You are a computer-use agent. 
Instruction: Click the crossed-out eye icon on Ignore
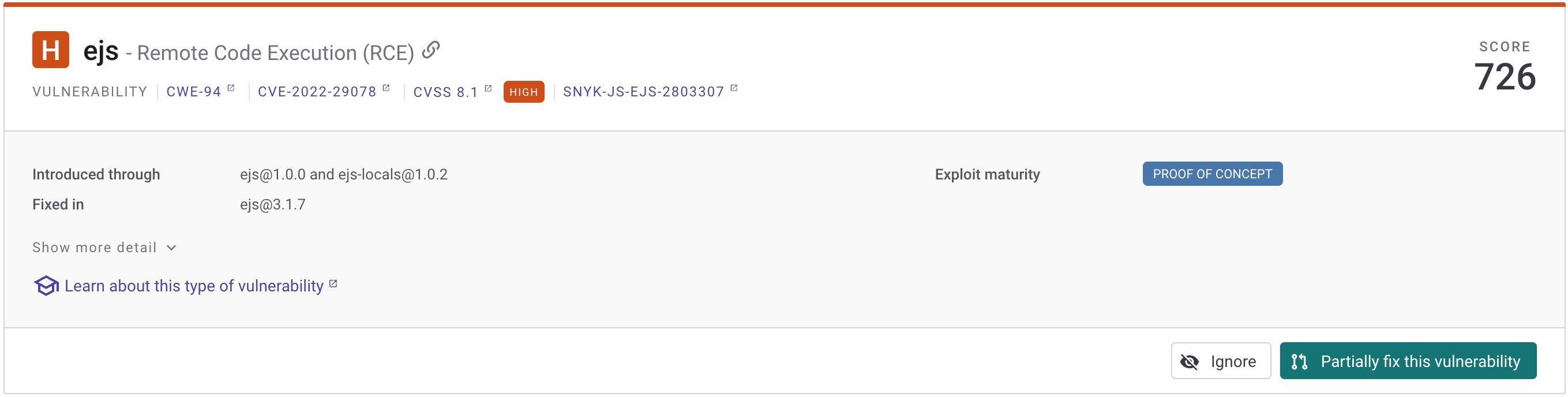pos(1190,362)
